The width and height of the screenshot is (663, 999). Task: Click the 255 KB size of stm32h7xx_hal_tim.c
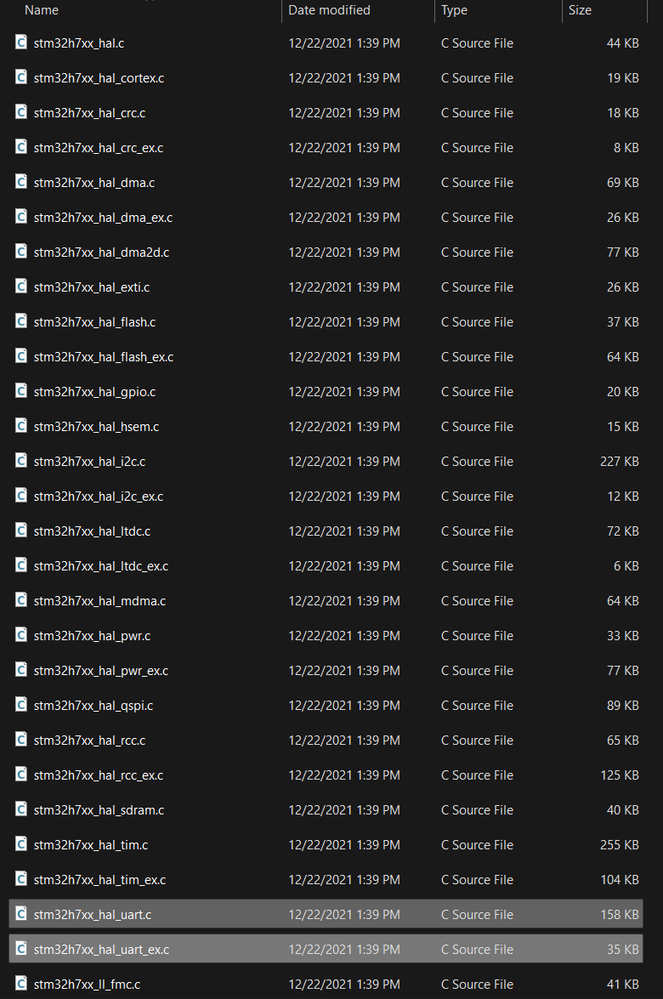[619, 845]
